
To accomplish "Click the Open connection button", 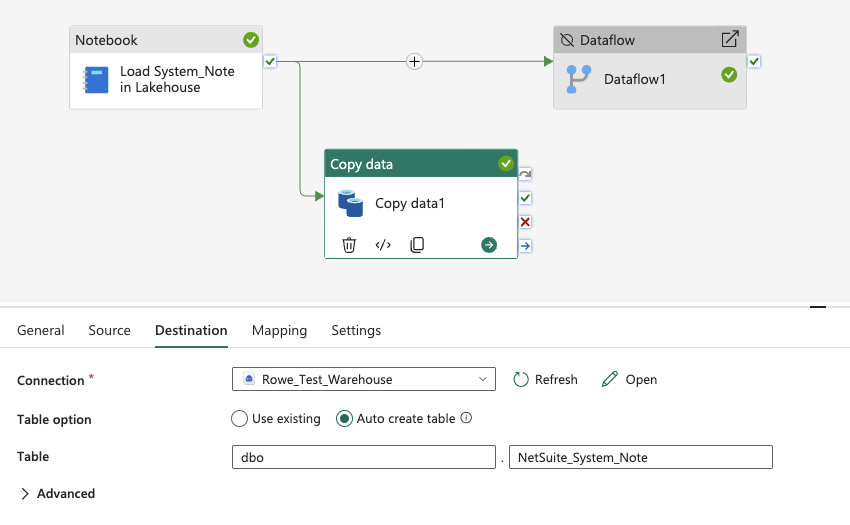I will 629,380.
